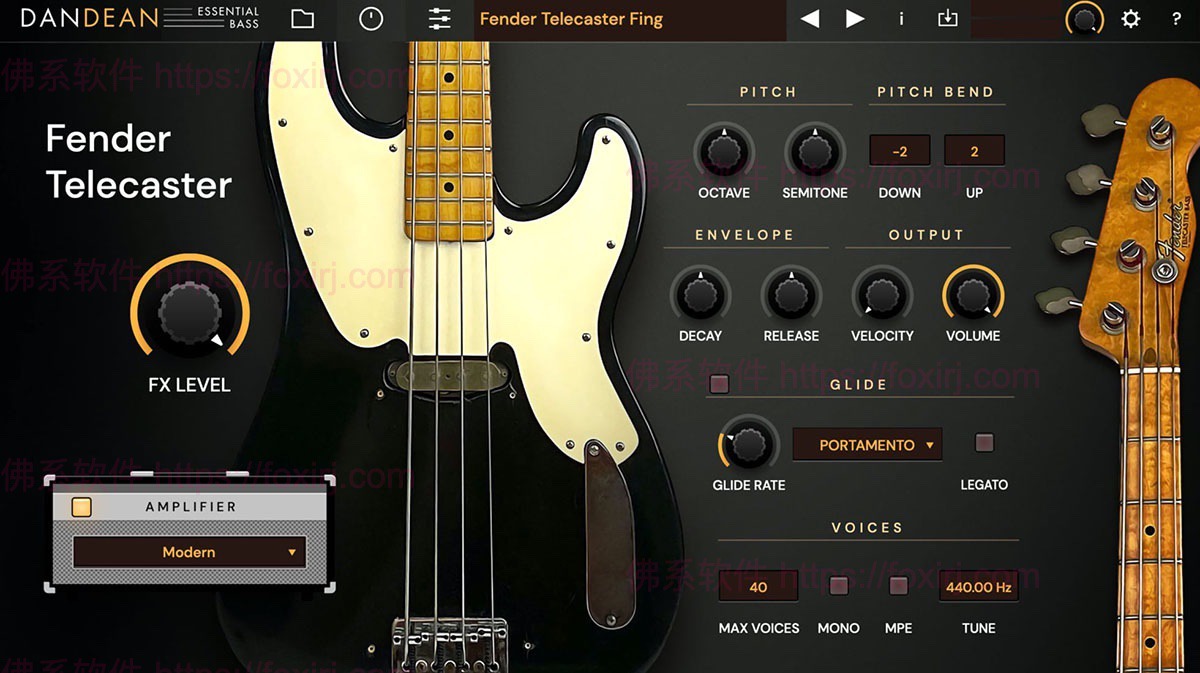Click the info icon in the top bar

tap(901, 19)
